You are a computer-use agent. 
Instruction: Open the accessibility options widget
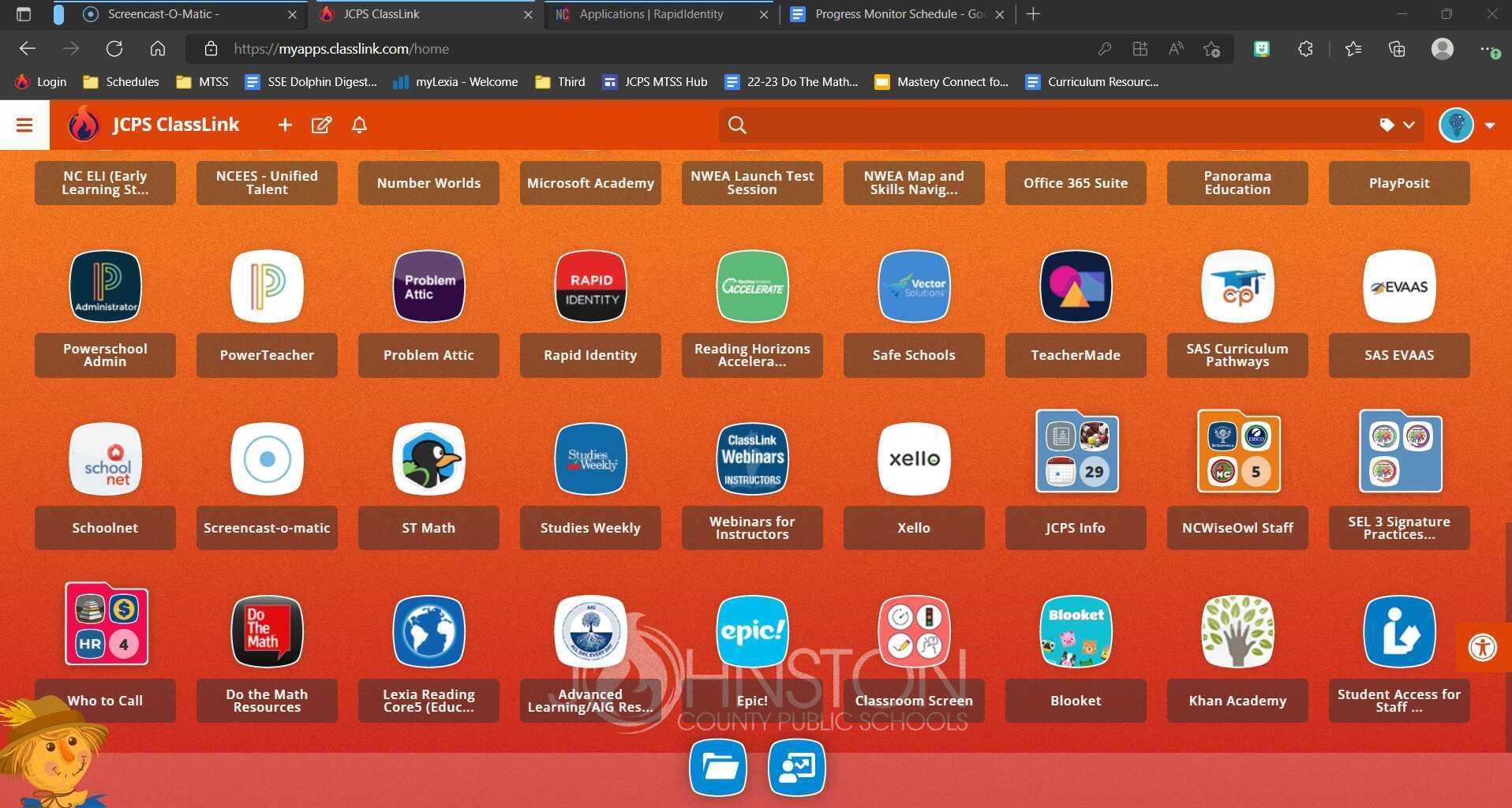1482,647
